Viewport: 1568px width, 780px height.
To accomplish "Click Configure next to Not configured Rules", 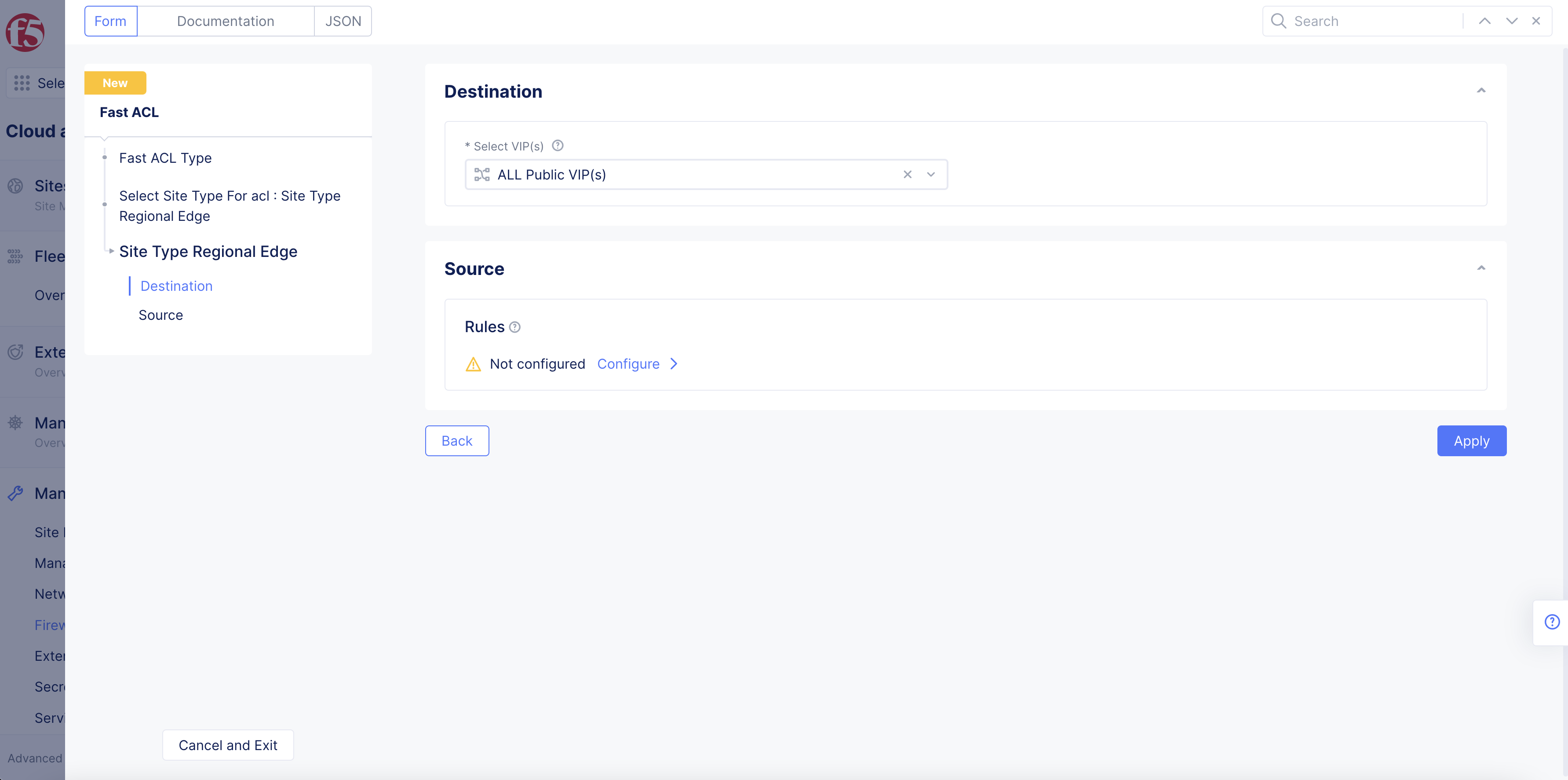I will (x=628, y=363).
